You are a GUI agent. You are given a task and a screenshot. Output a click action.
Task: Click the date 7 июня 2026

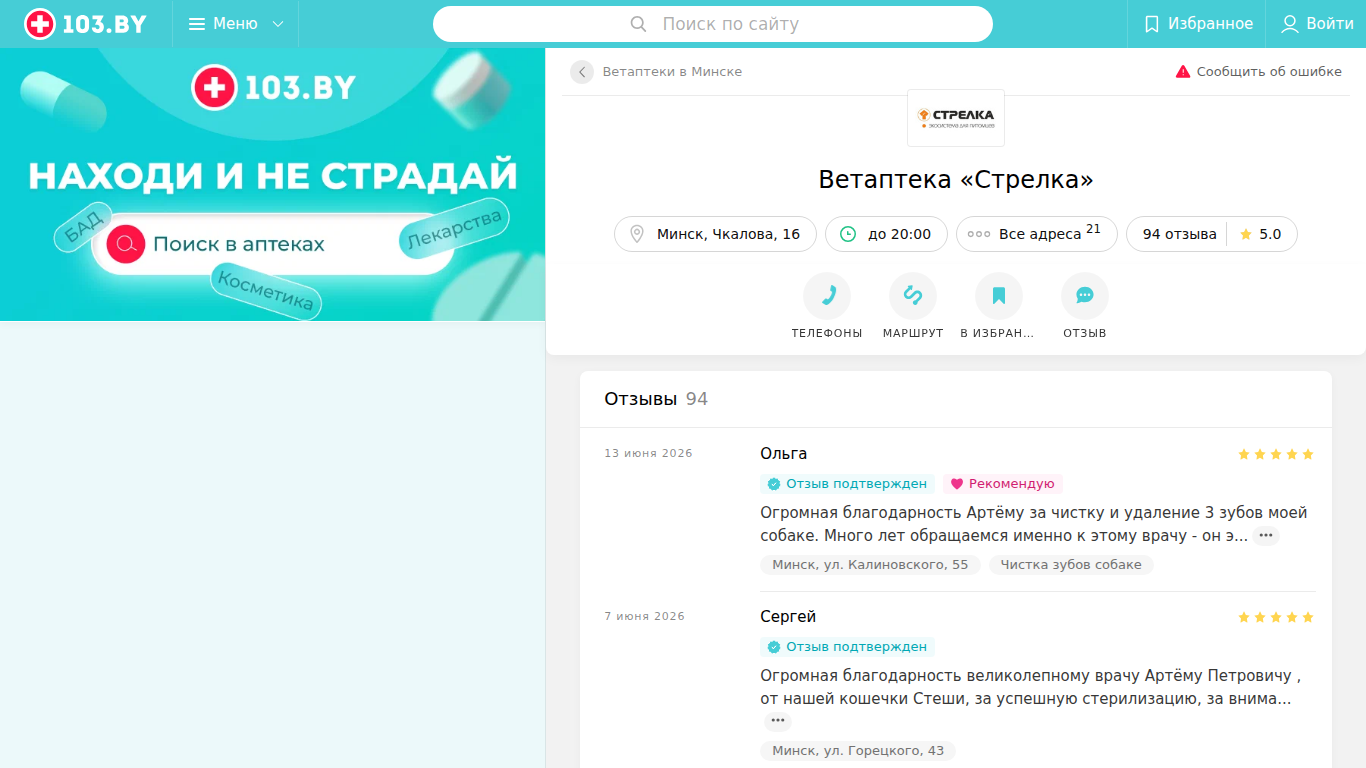point(644,617)
